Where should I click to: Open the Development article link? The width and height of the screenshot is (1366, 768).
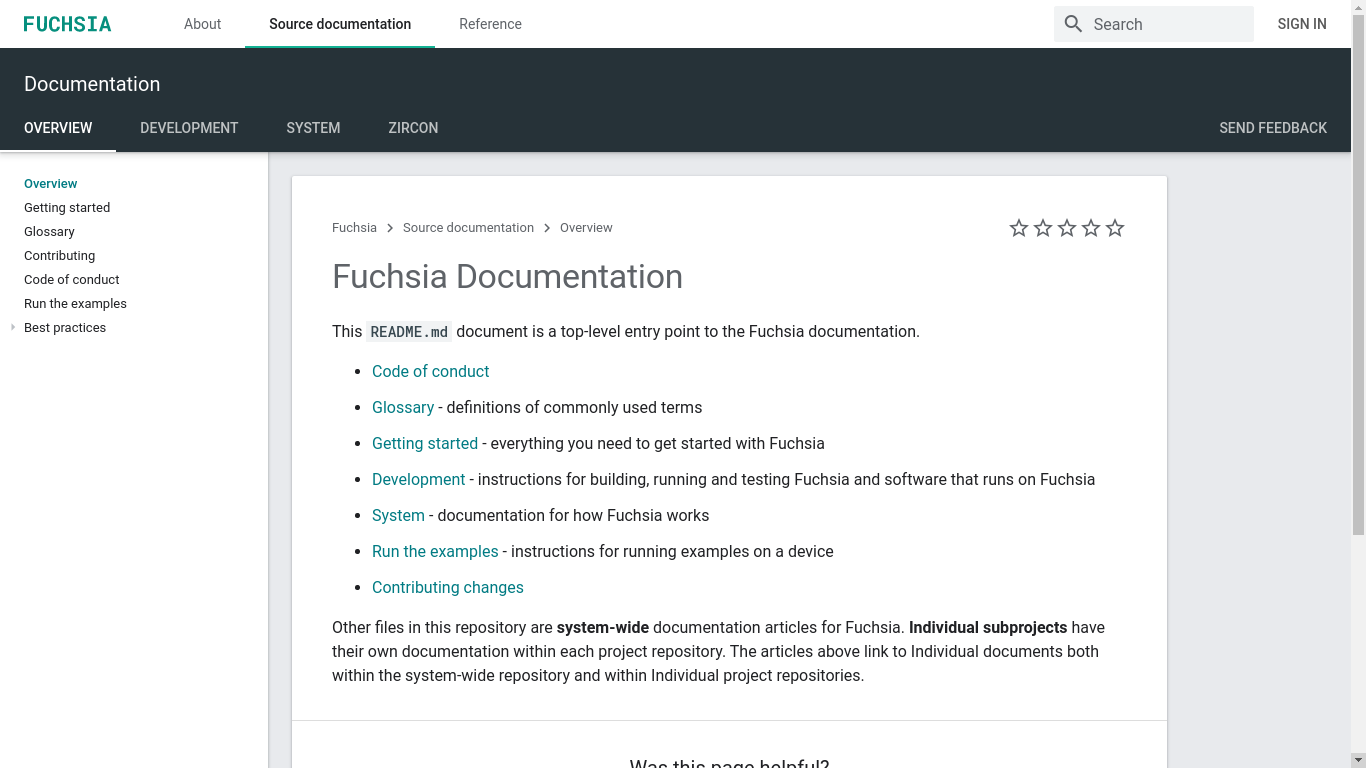click(418, 479)
